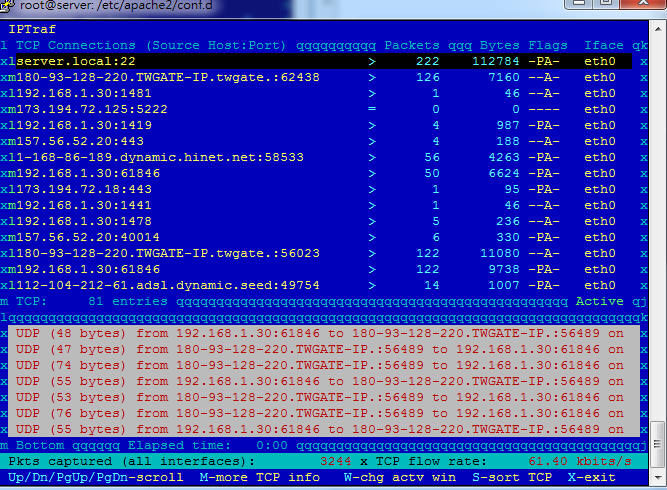
Task: Click the 61.40 kbits/s flow rate
Action: point(580,462)
